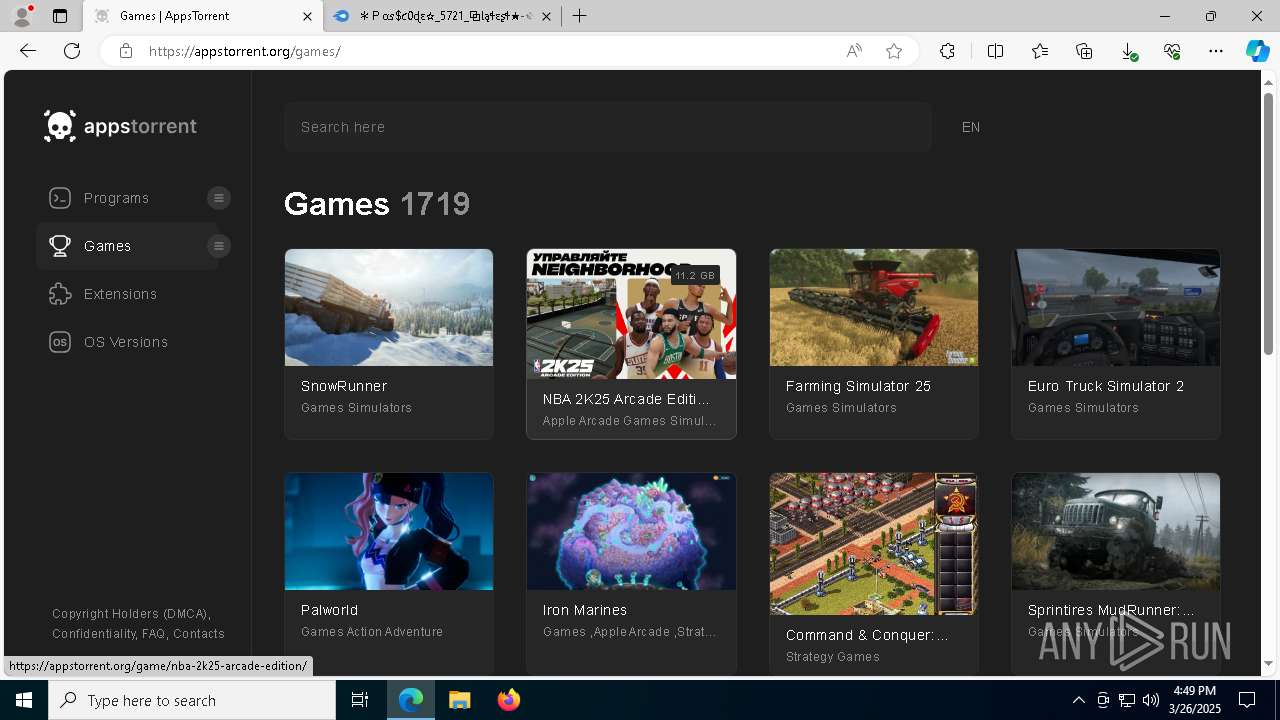The width and height of the screenshot is (1280, 720).
Task: Open the NBA 2K25 Arcade Edition thumbnail
Action: [x=631, y=314]
